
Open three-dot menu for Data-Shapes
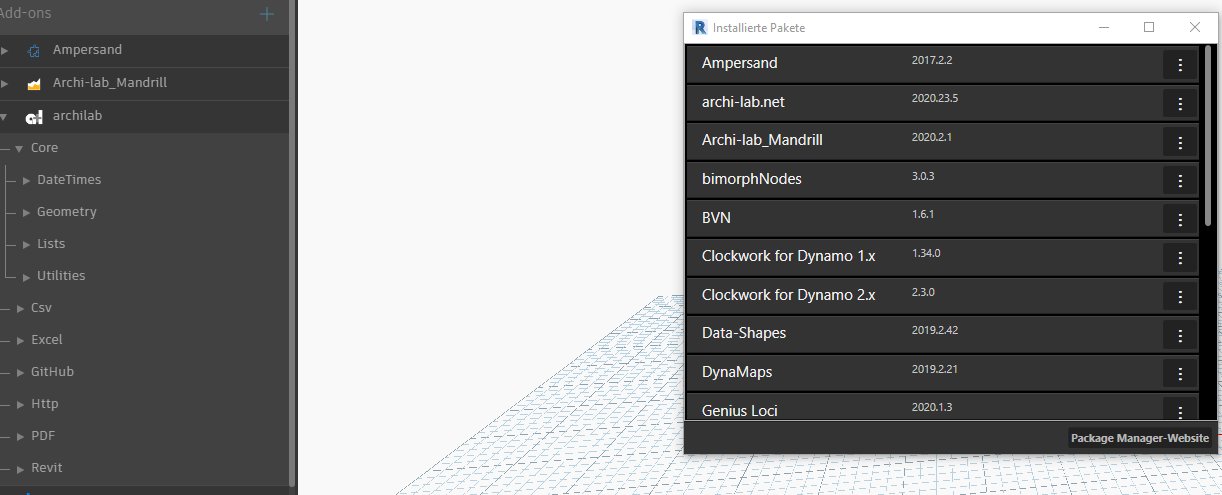[1180, 335]
